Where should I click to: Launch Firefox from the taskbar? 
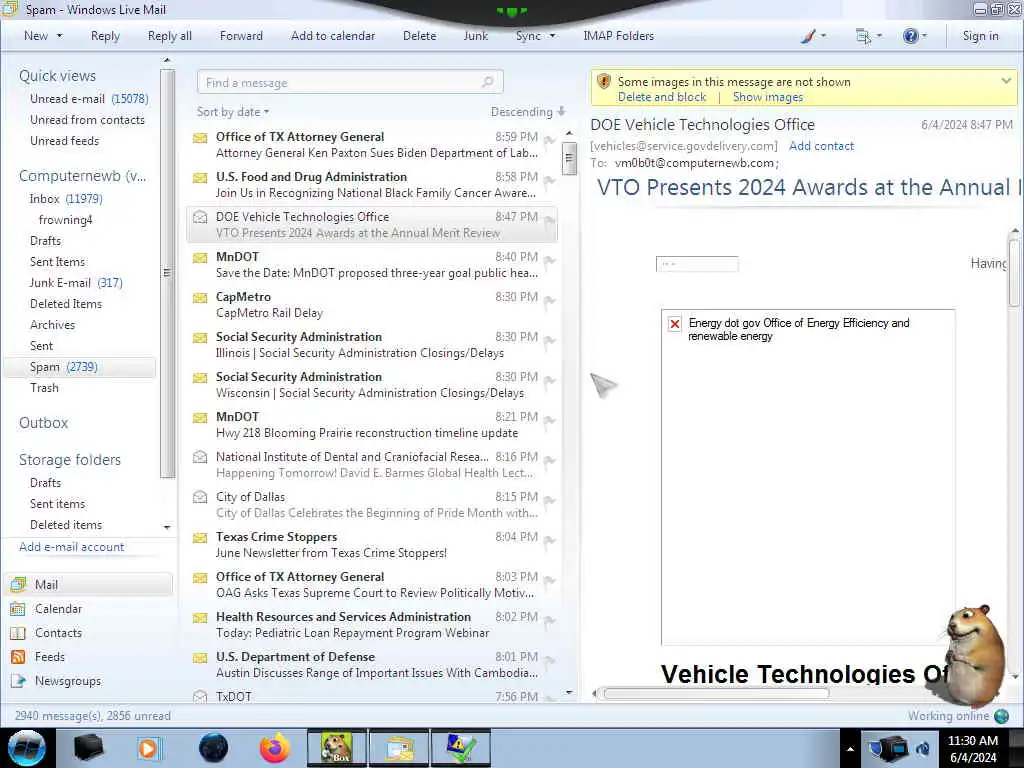click(275, 748)
